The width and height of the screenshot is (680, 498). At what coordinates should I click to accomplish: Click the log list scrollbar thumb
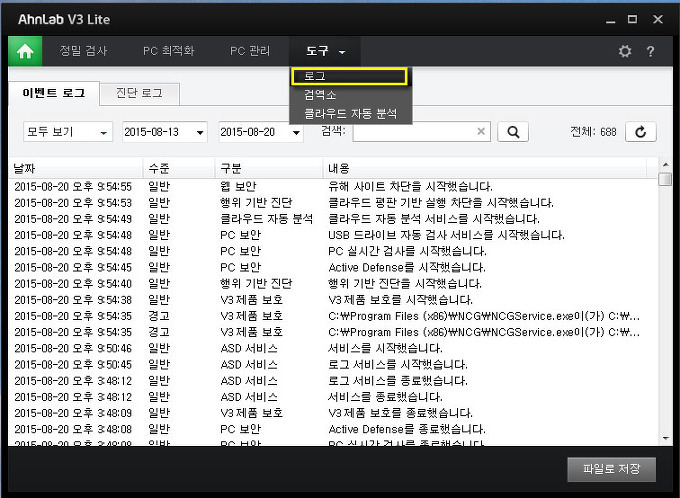coord(665,179)
